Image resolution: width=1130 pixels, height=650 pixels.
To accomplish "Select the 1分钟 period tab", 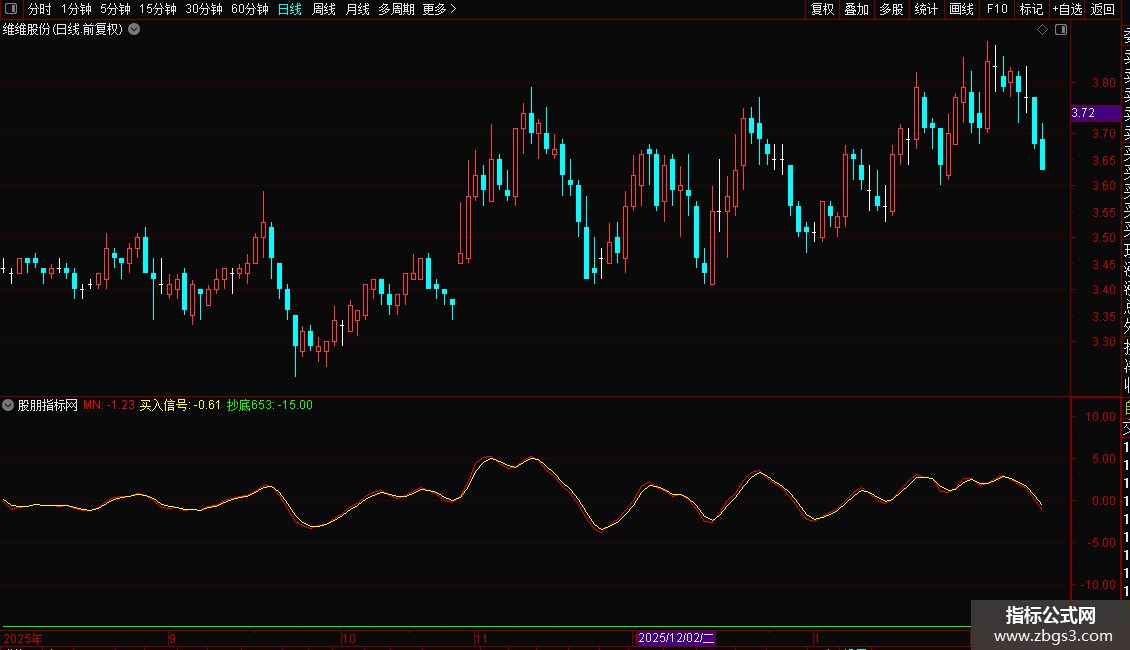I will [76, 9].
